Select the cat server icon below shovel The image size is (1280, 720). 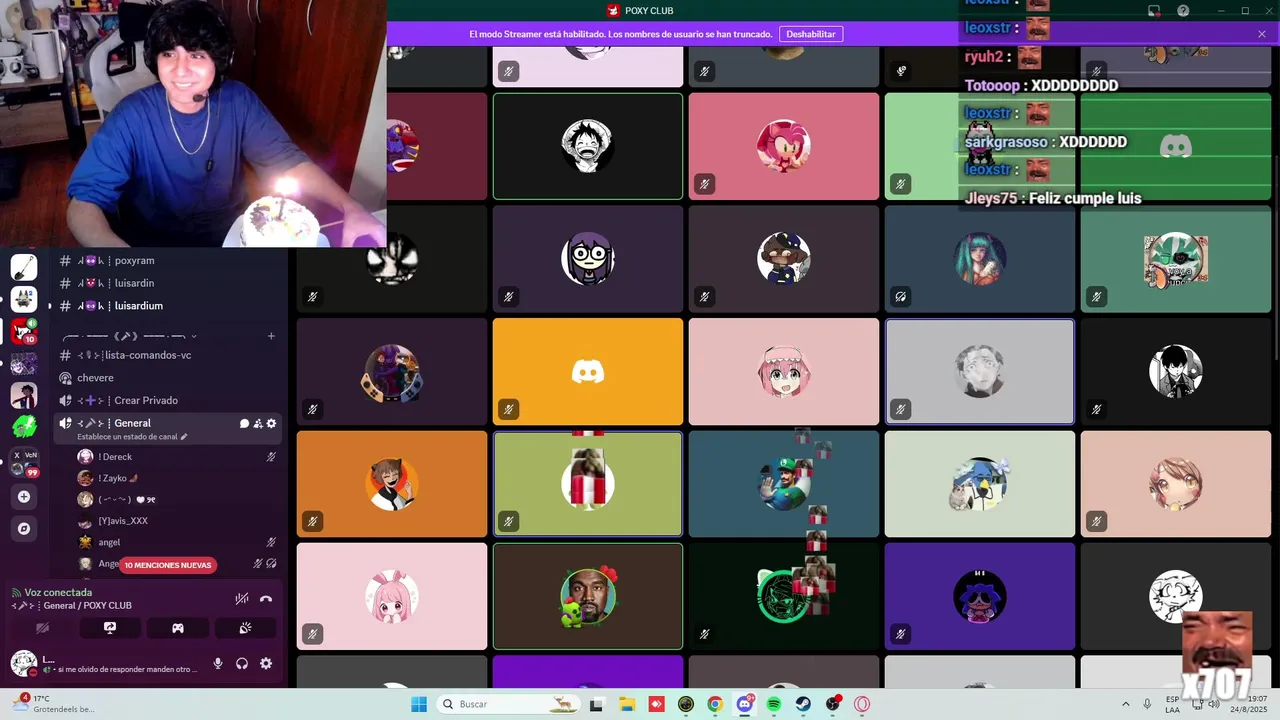[x=24, y=299]
